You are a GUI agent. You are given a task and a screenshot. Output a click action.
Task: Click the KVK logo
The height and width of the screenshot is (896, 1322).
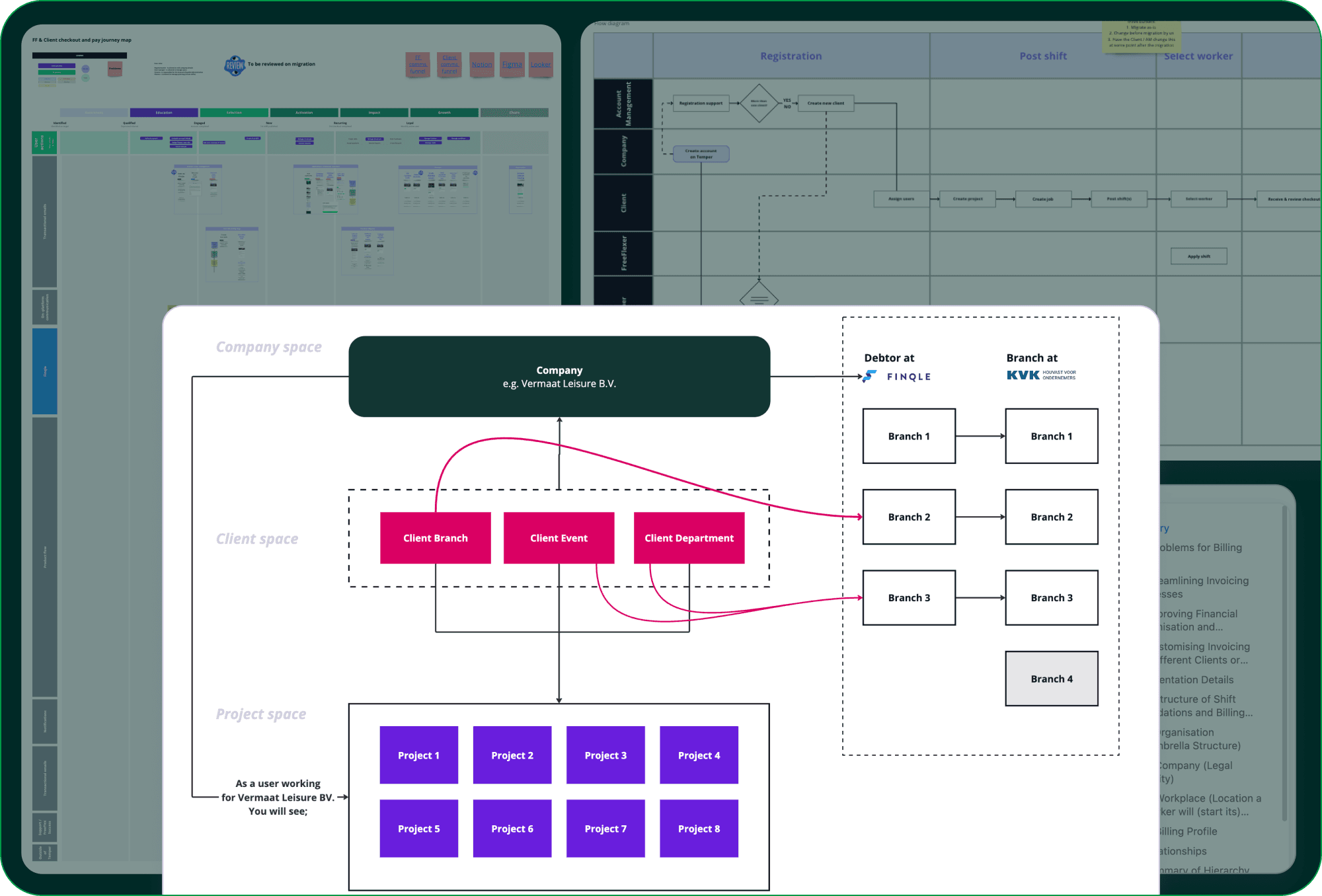1023,375
